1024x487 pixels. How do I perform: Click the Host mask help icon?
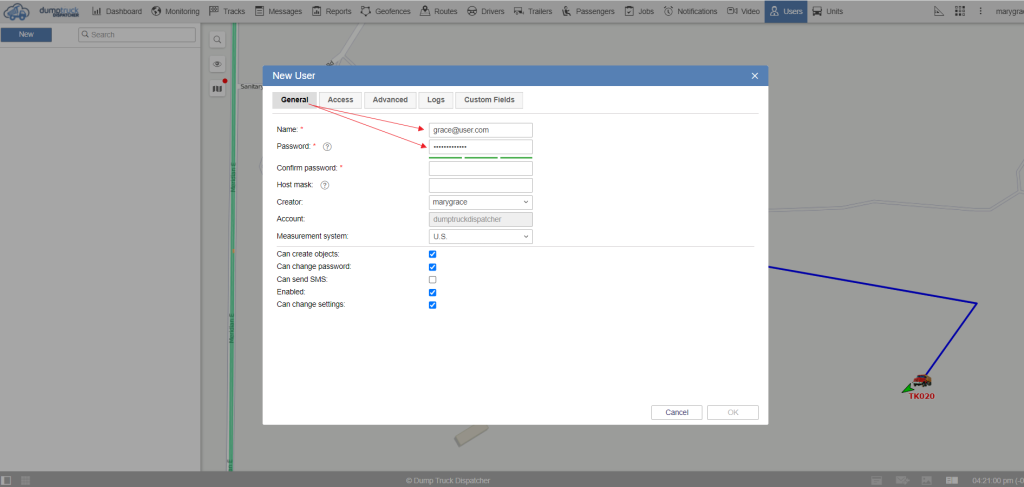tap(325, 185)
